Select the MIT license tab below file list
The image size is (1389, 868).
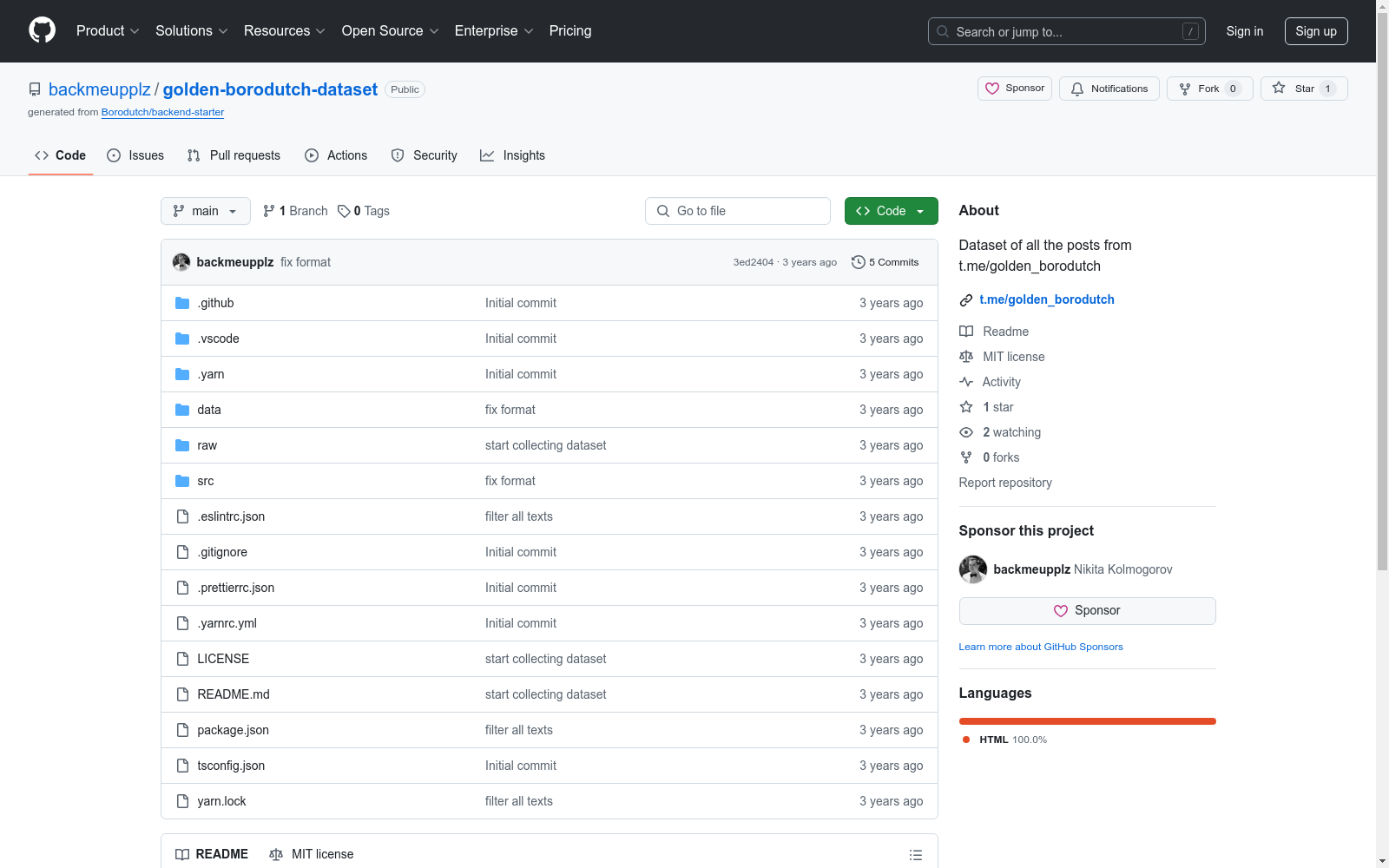pos(312,854)
